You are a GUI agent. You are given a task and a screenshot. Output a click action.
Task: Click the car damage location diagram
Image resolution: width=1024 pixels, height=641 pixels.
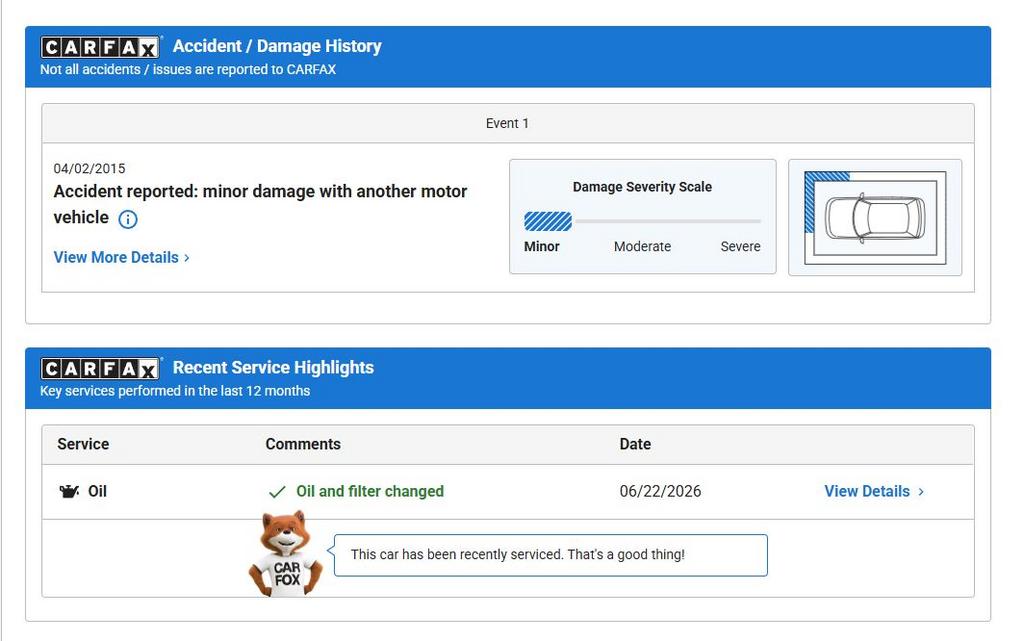[x=875, y=217]
